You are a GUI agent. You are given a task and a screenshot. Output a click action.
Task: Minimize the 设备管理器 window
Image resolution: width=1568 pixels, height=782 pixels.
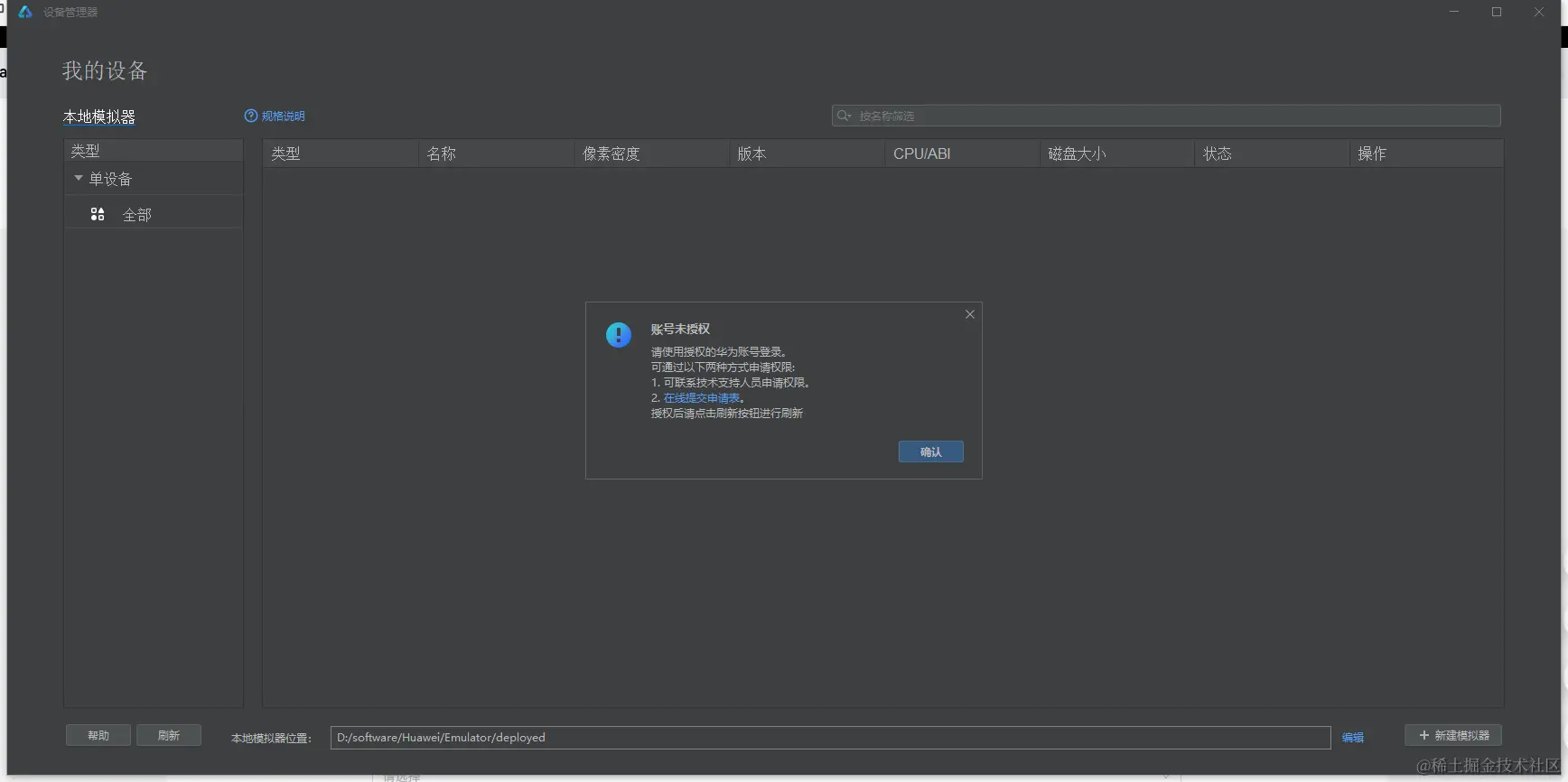click(x=1454, y=12)
